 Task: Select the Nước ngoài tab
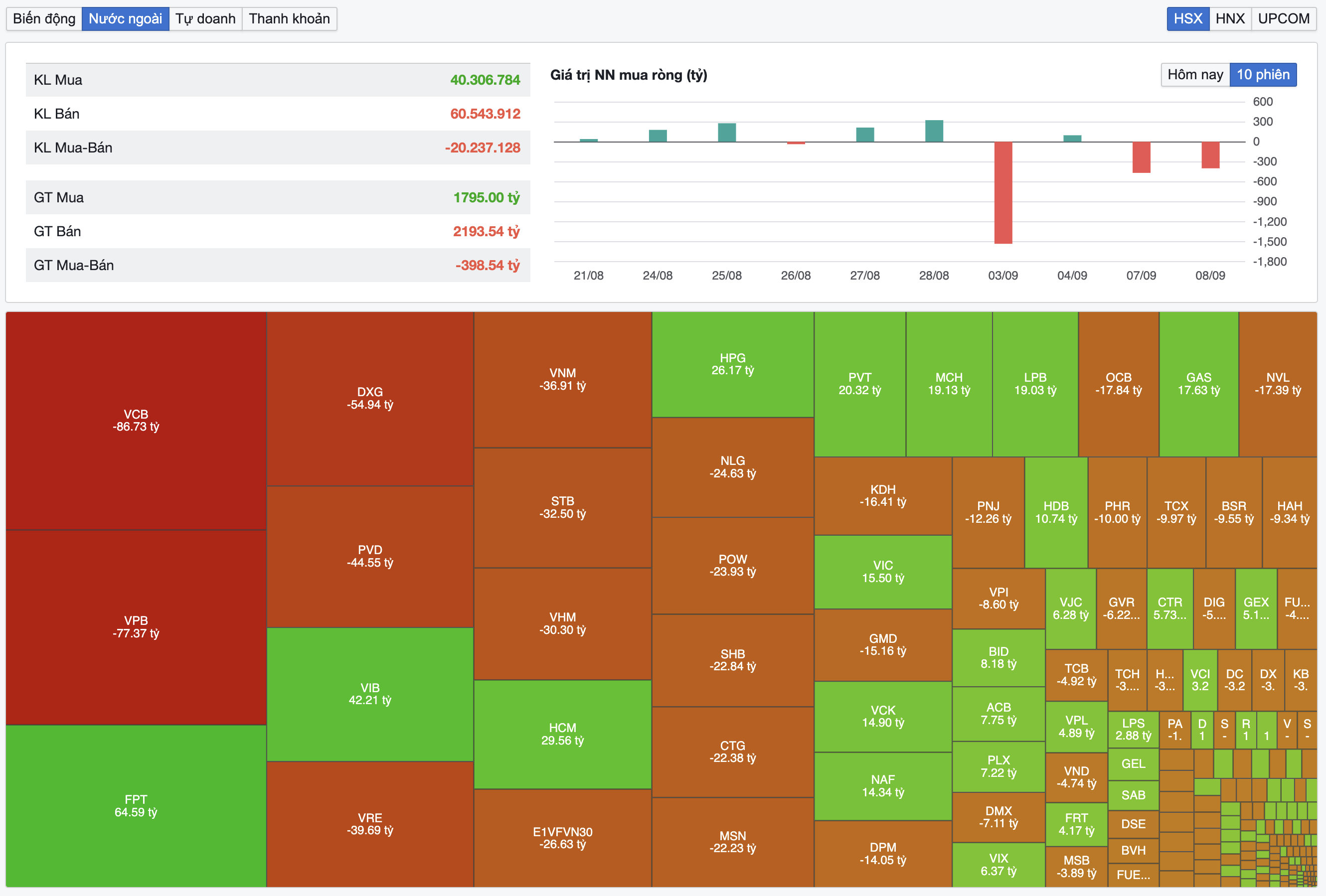tap(126, 19)
